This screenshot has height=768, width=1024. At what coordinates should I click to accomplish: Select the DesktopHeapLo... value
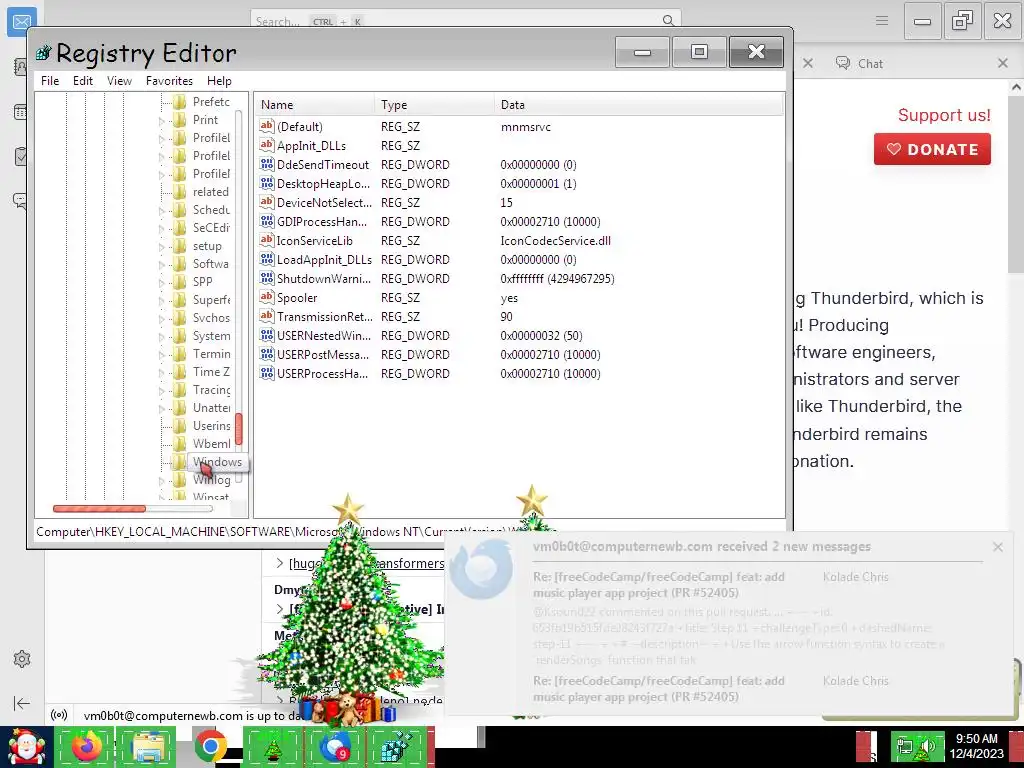(x=323, y=184)
